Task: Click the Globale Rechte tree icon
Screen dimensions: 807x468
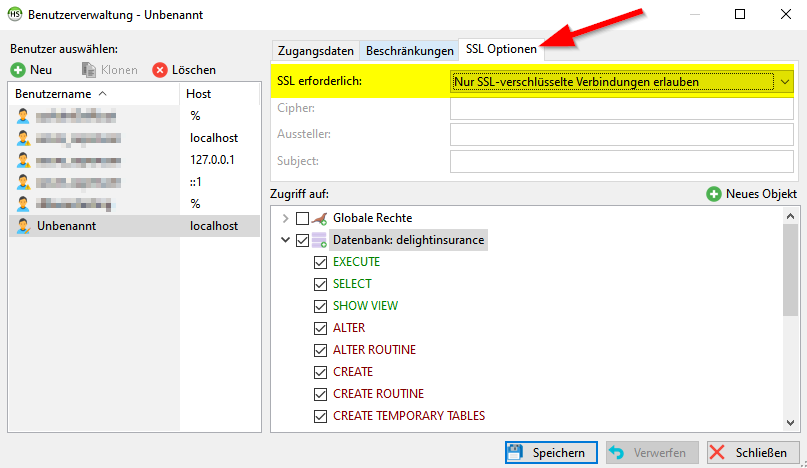Action: 320,218
